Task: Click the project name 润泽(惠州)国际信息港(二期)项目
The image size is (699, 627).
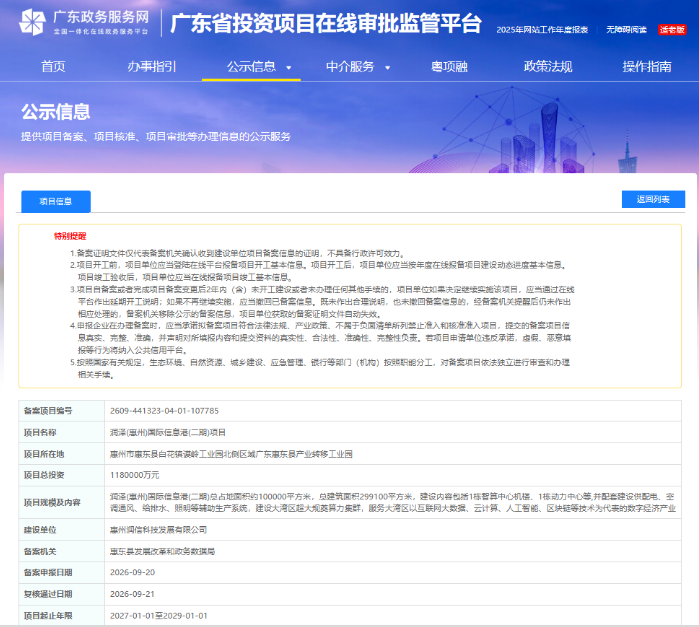Action: (168, 433)
